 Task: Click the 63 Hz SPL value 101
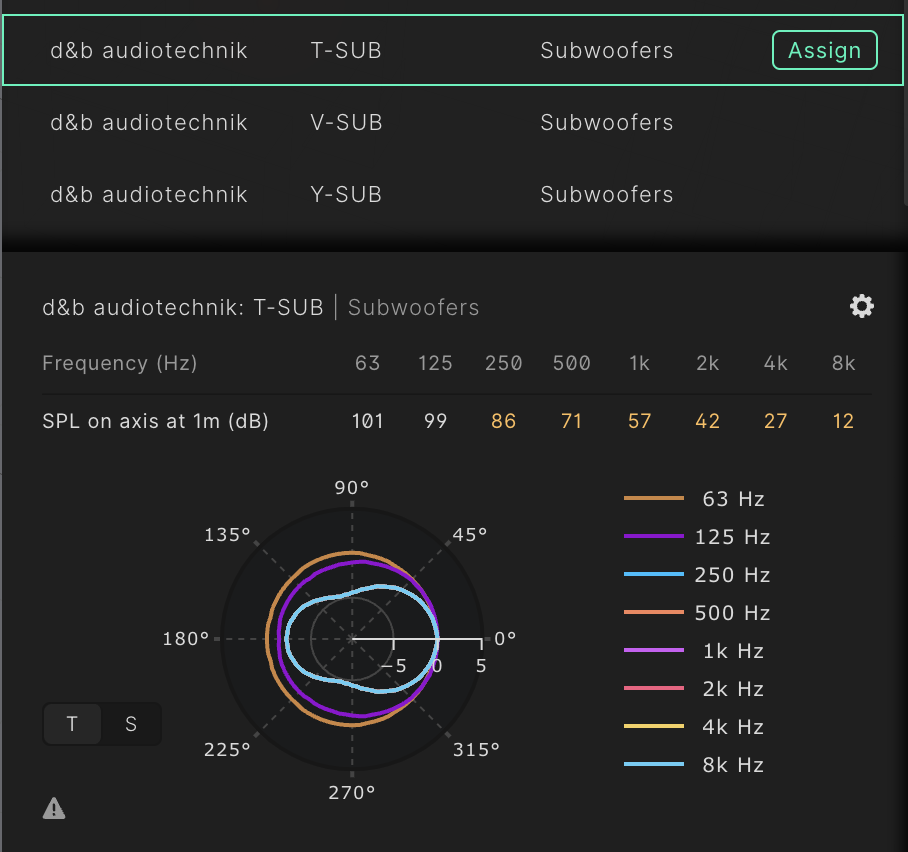[368, 421]
